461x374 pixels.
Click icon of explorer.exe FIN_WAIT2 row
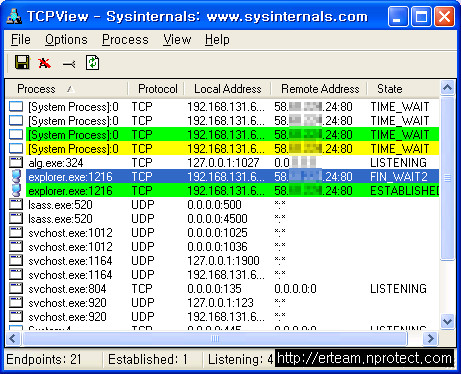pos(16,176)
